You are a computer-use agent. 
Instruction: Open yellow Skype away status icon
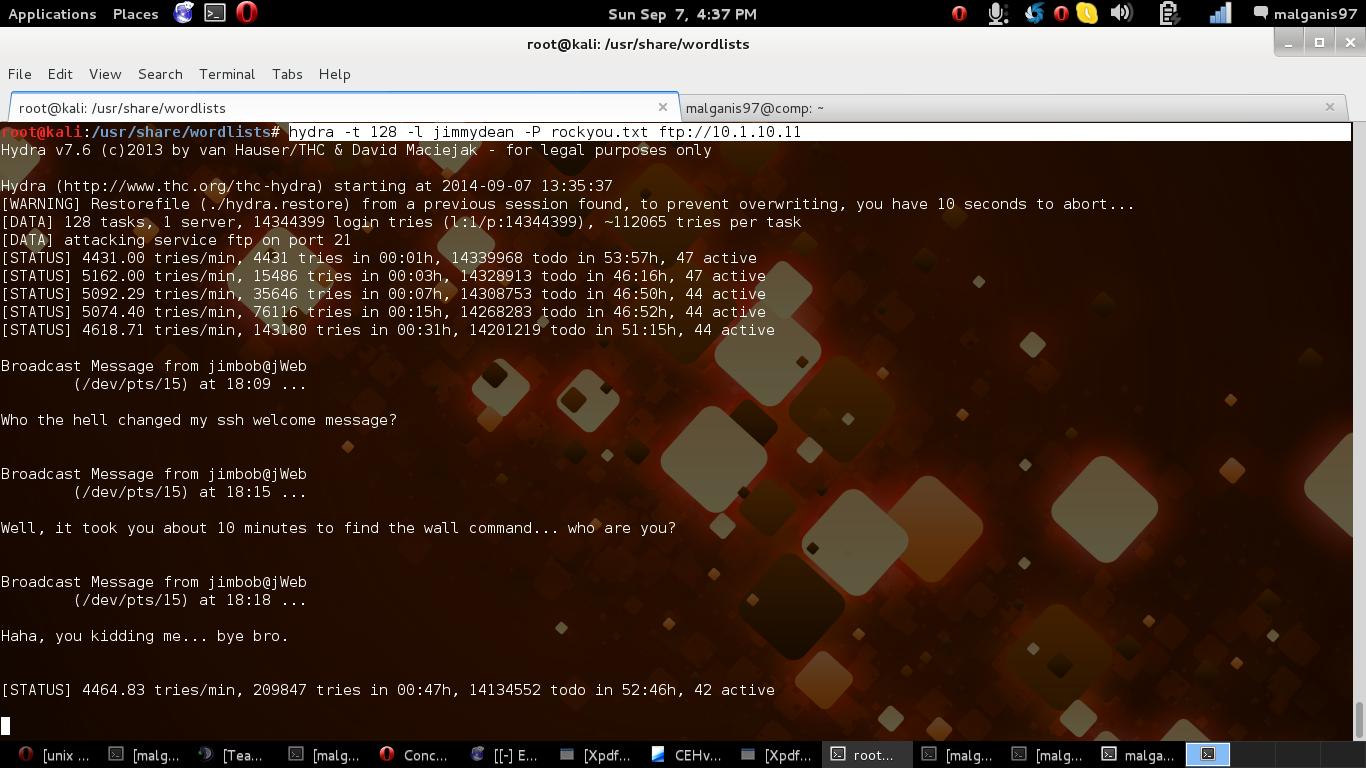pos(1086,13)
